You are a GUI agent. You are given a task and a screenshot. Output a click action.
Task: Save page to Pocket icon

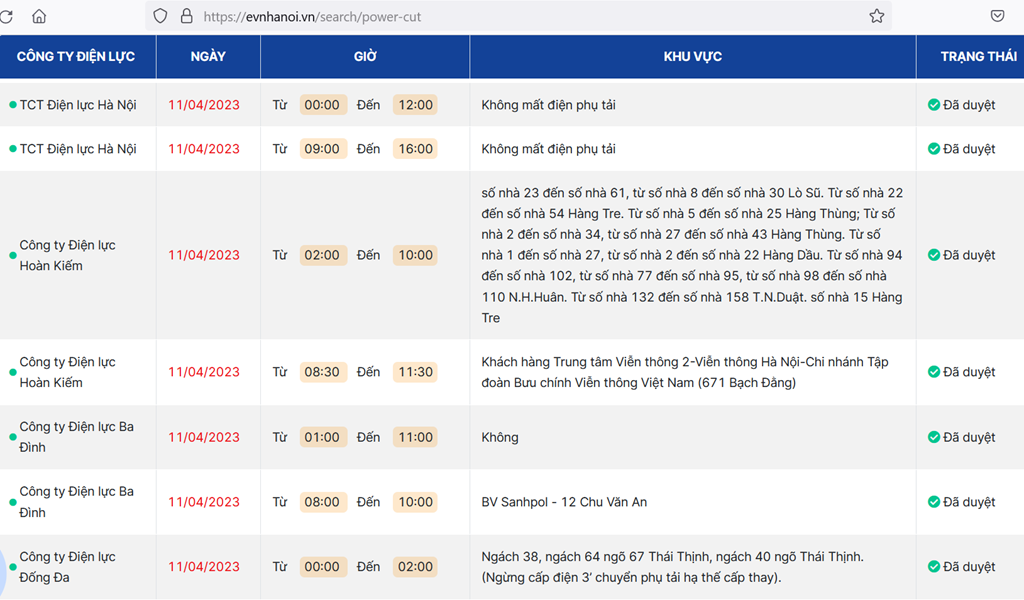(997, 16)
